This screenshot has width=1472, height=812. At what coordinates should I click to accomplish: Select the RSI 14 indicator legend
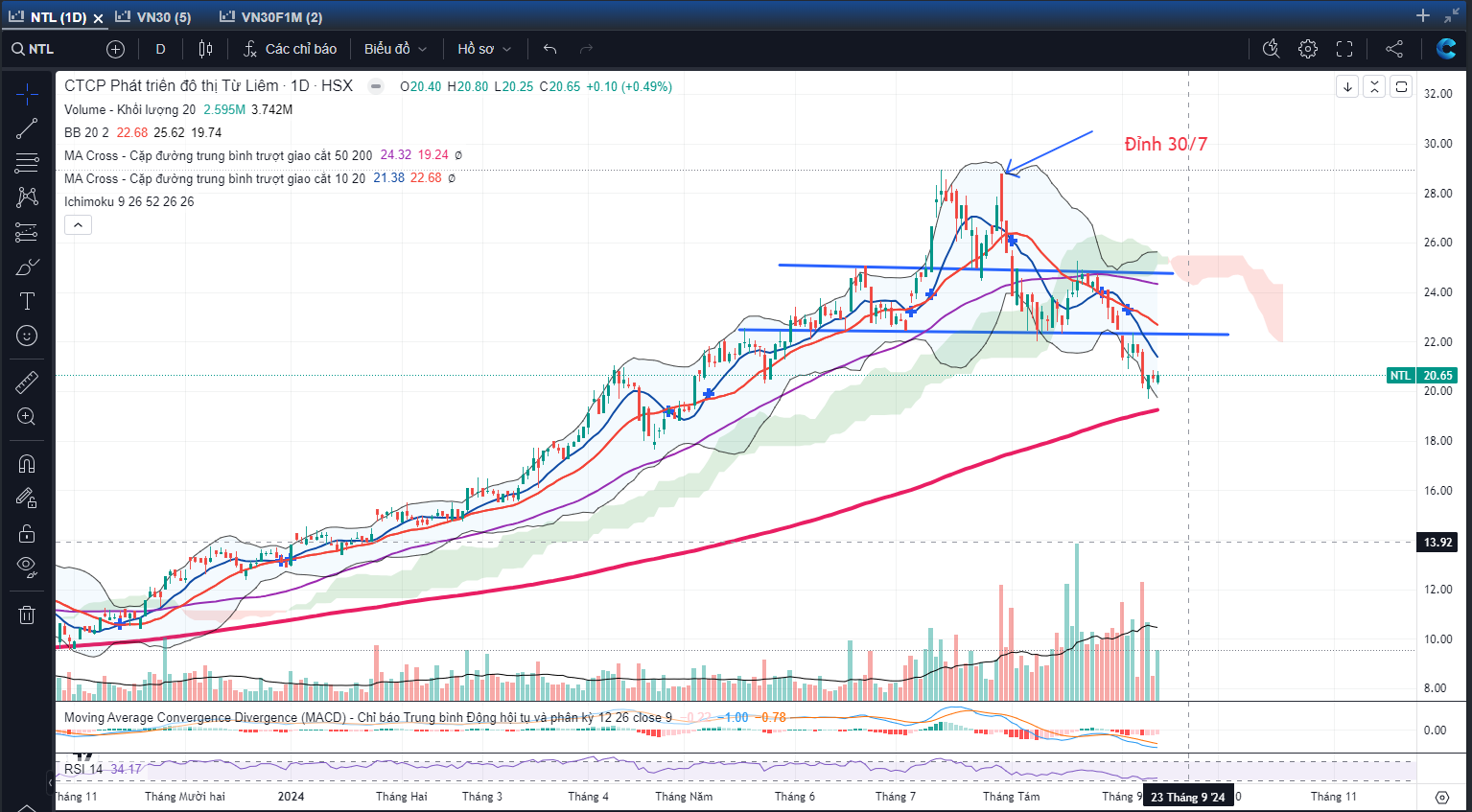(x=83, y=769)
